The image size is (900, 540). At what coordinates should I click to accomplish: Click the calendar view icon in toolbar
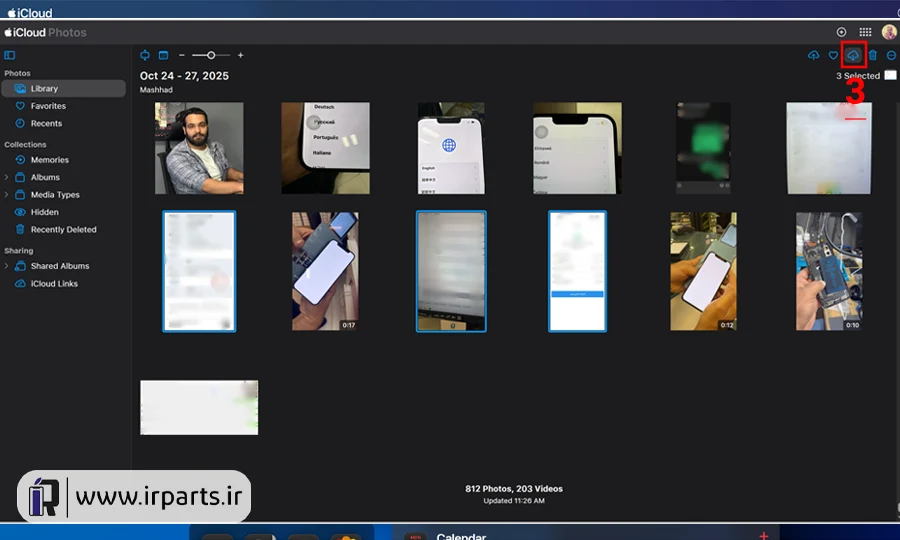164,55
